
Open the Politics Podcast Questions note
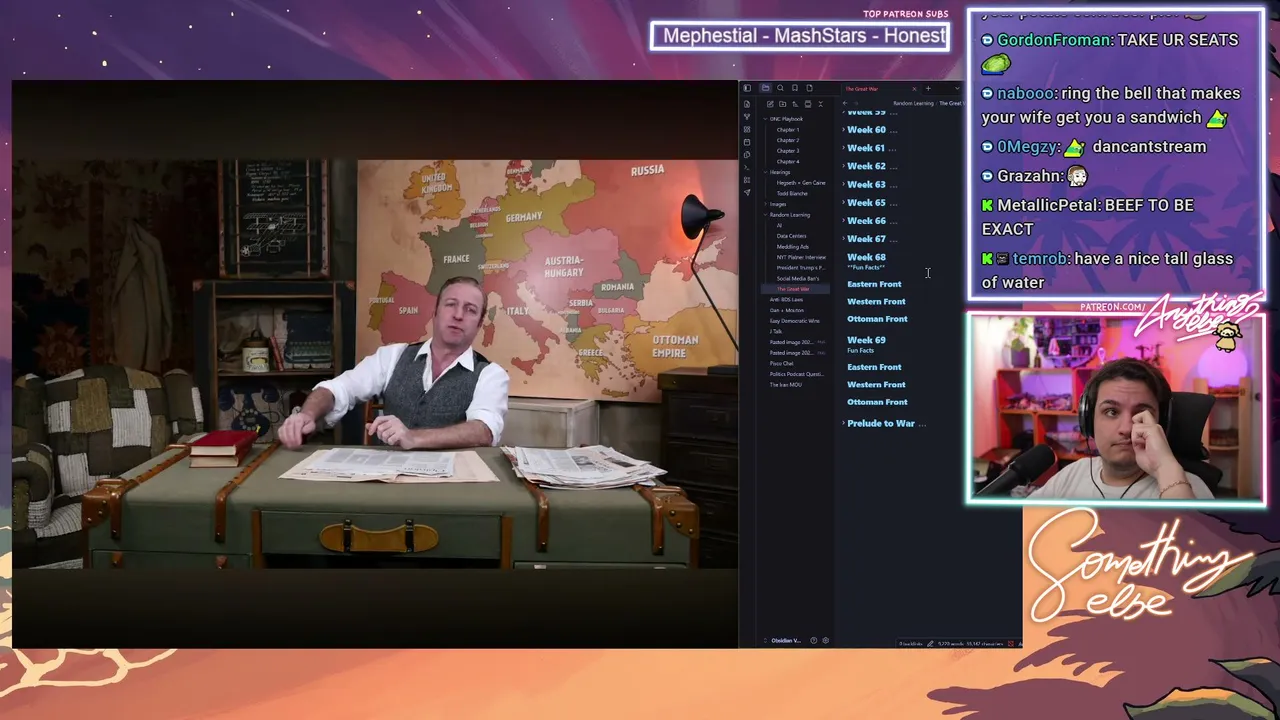[796, 374]
